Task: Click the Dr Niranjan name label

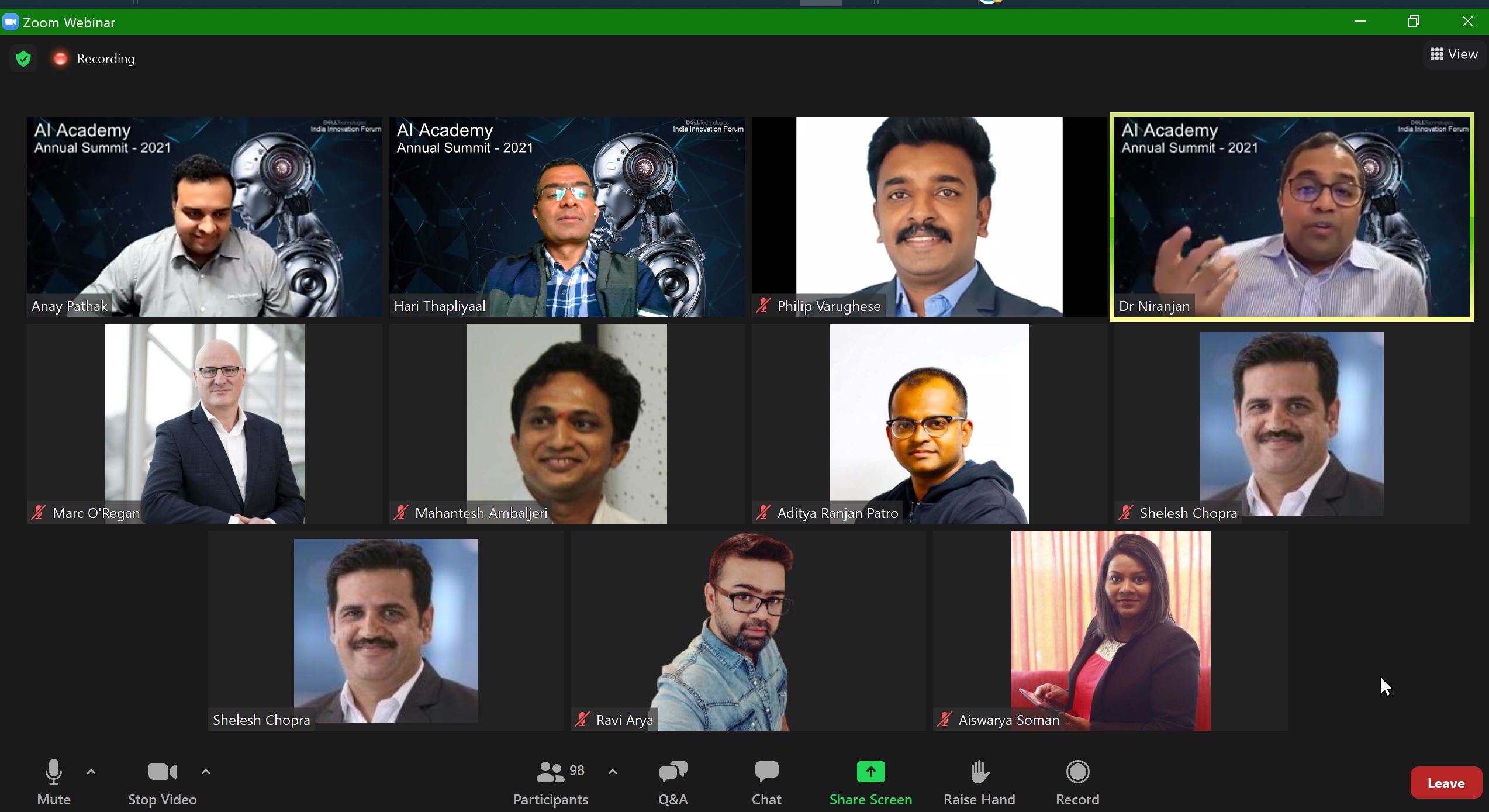Action: tap(1154, 306)
